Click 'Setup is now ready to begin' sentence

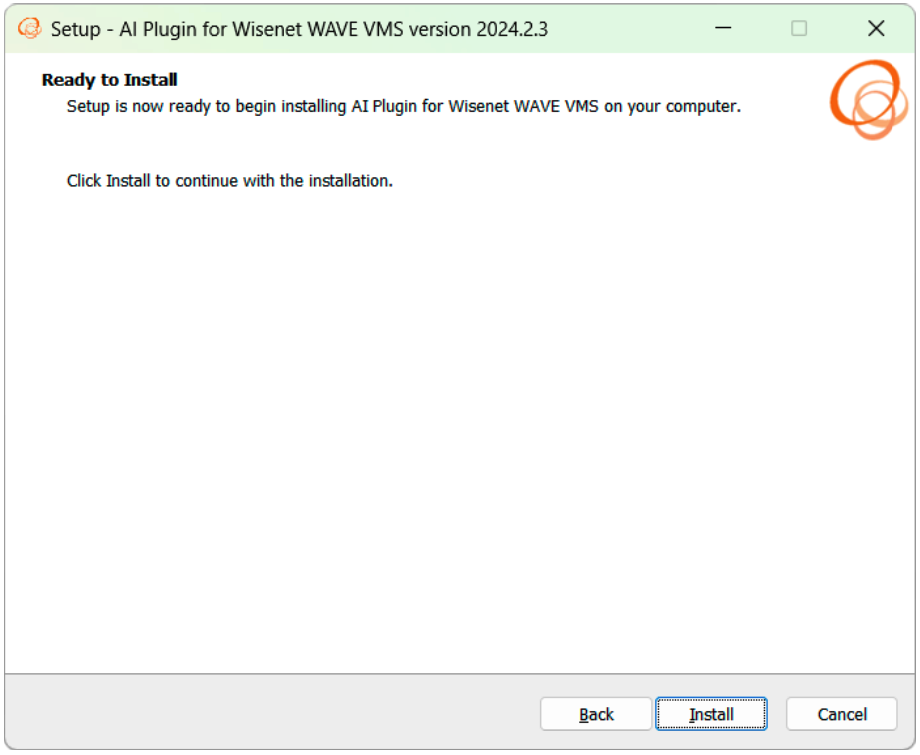403,106
